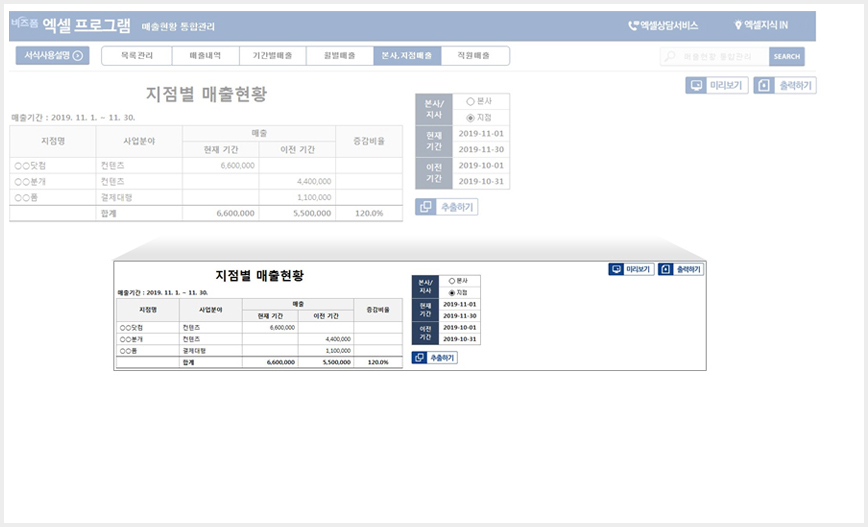The image size is (868, 527).
Task: Choose the 지점 radio option in the enlarged inset
Action: pos(452,293)
